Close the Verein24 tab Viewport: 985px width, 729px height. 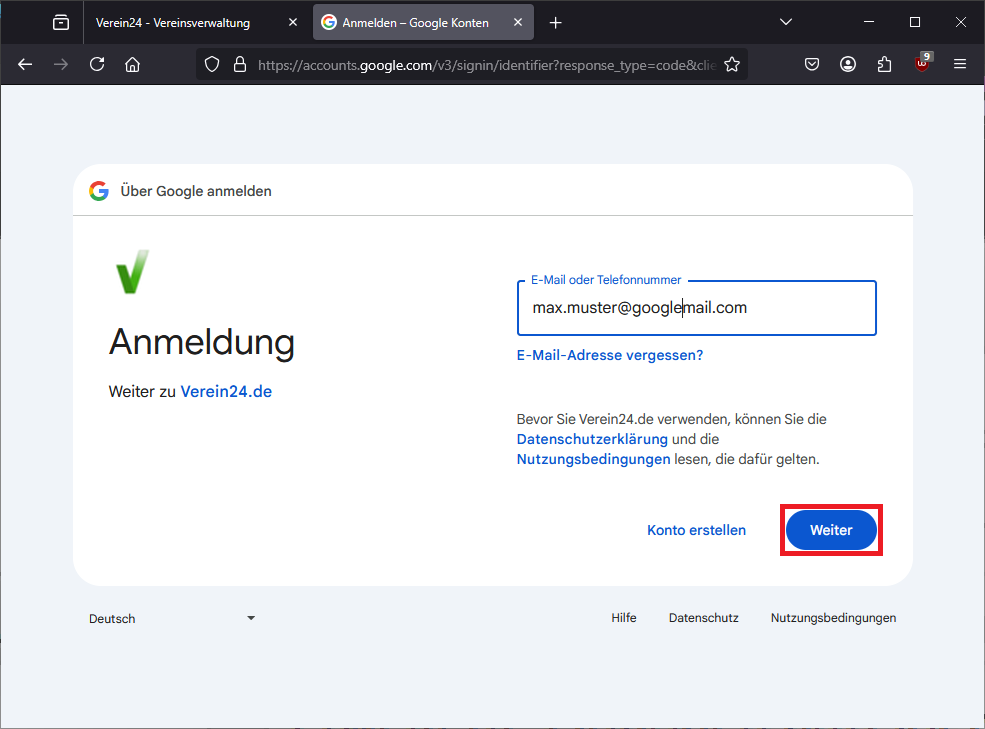tap(293, 23)
